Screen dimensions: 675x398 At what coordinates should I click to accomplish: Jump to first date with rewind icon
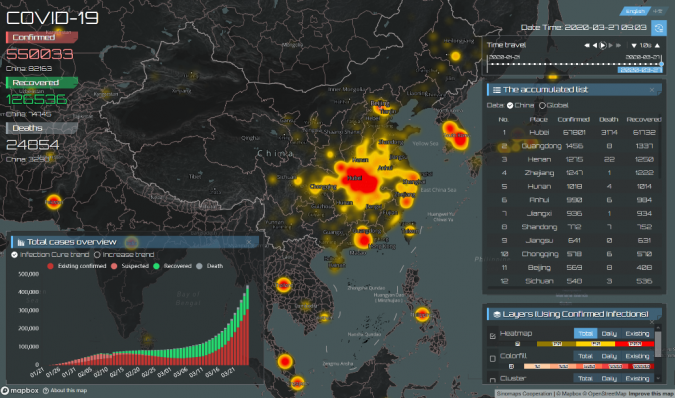point(586,45)
